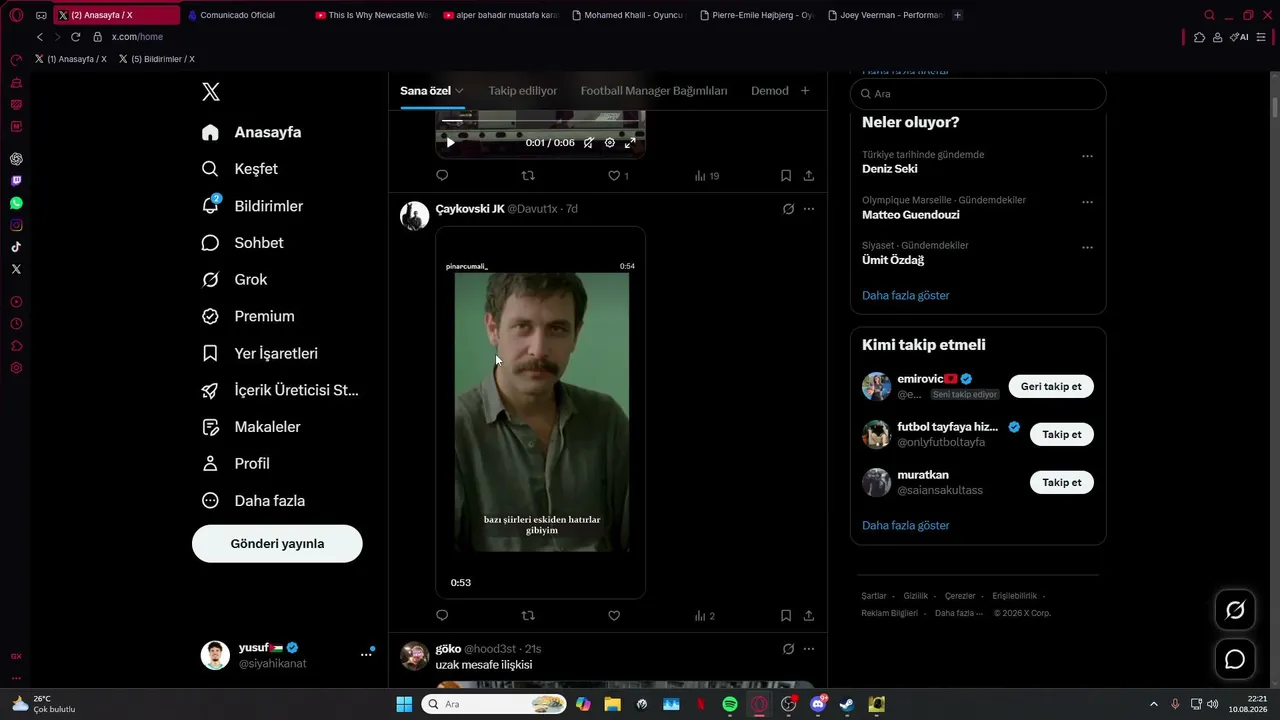Open the Deniz Seki trending topic

click(x=890, y=169)
